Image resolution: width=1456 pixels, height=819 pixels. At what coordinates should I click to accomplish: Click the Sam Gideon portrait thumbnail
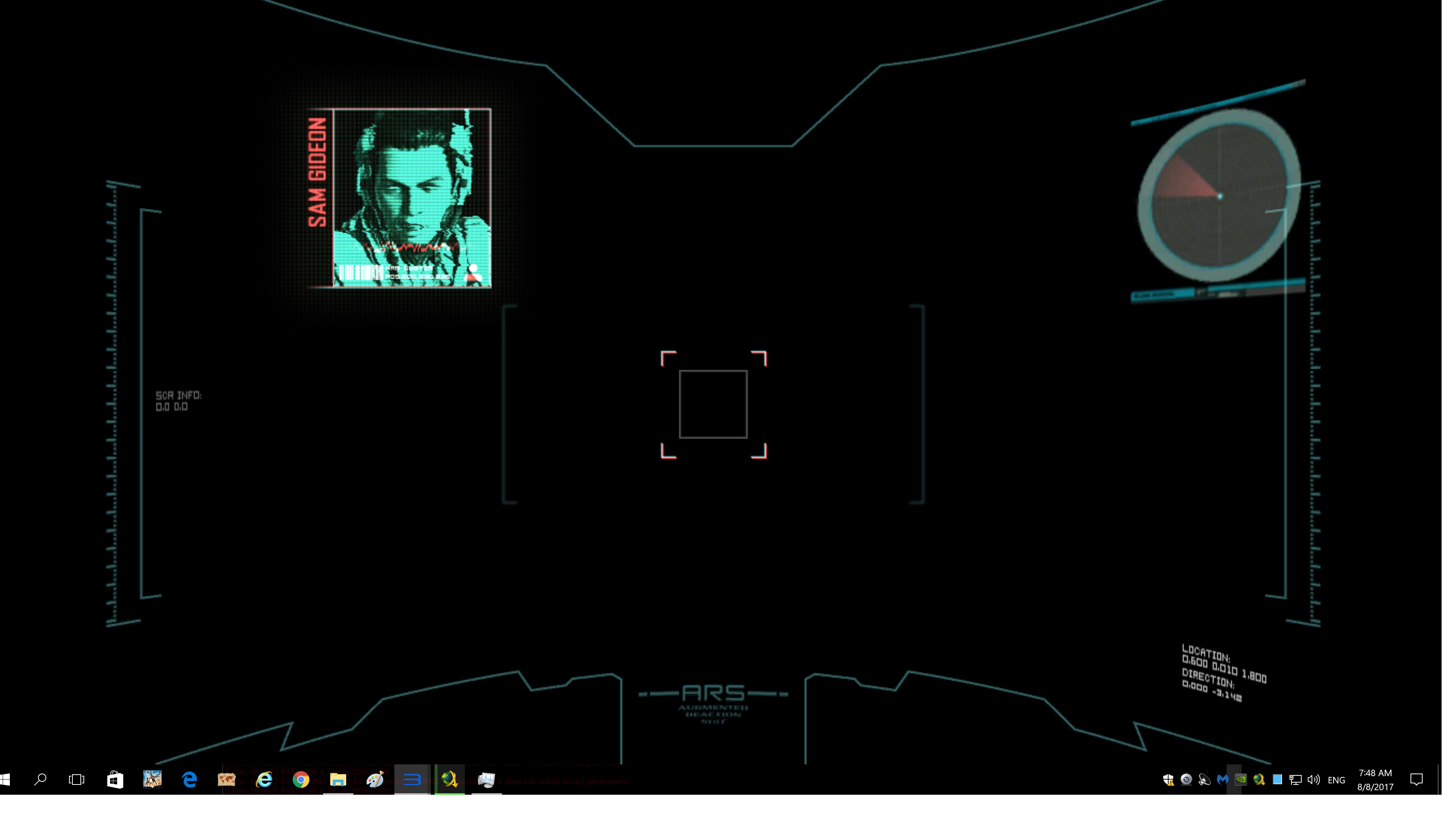tap(411, 198)
